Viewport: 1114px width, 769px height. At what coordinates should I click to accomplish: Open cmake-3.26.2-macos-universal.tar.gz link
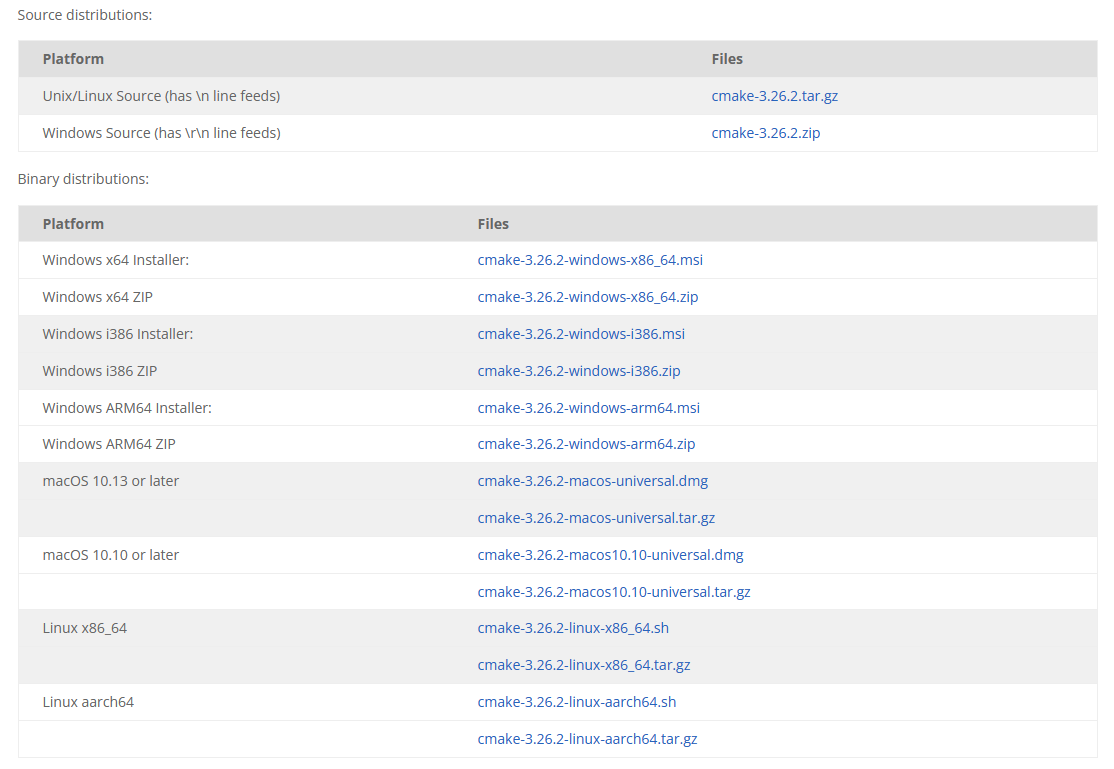tap(596, 518)
